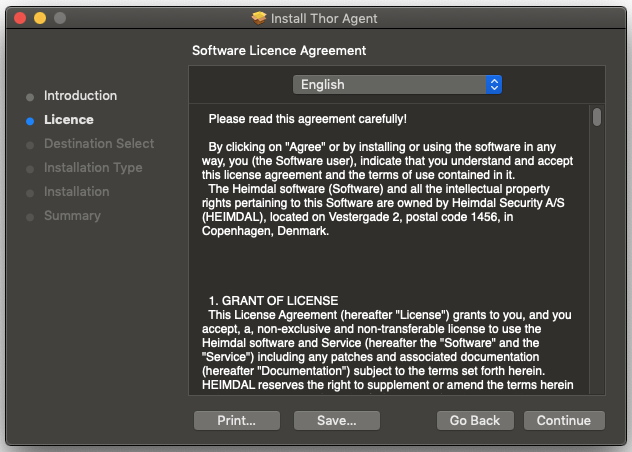The width and height of the screenshot is (632, 452).
Task: Click the Continue button
Action: (564, 421)
